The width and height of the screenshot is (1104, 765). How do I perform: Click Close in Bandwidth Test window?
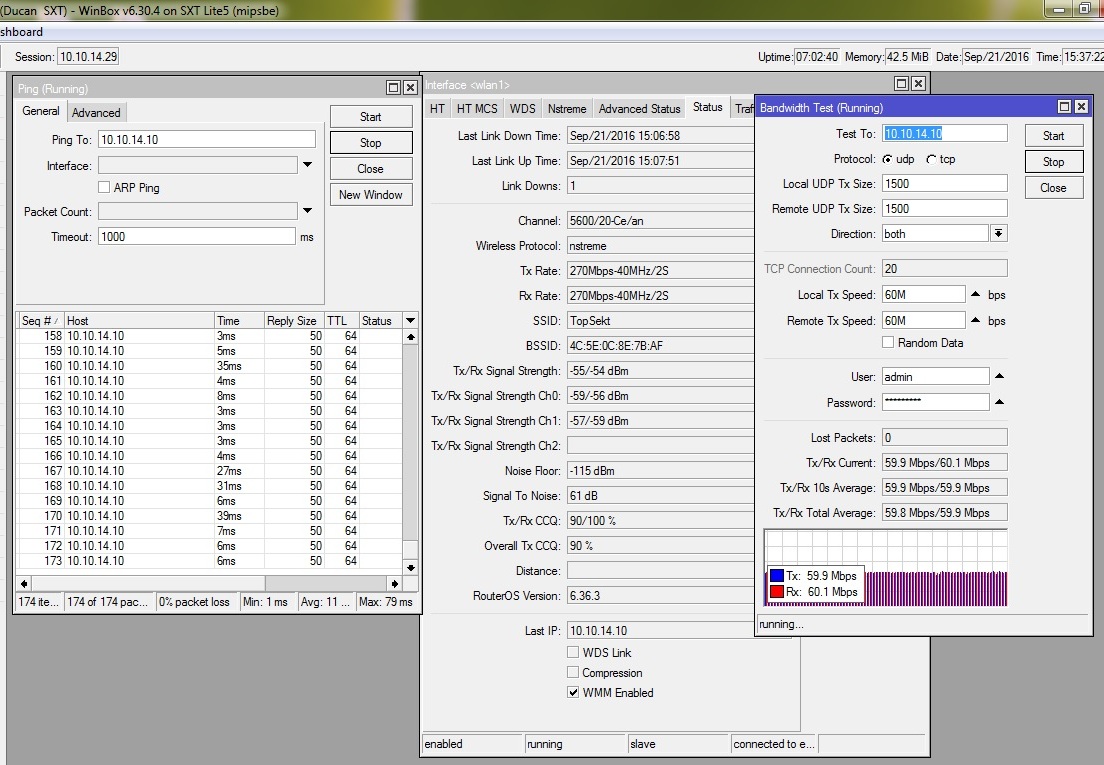pos(1053,188)
